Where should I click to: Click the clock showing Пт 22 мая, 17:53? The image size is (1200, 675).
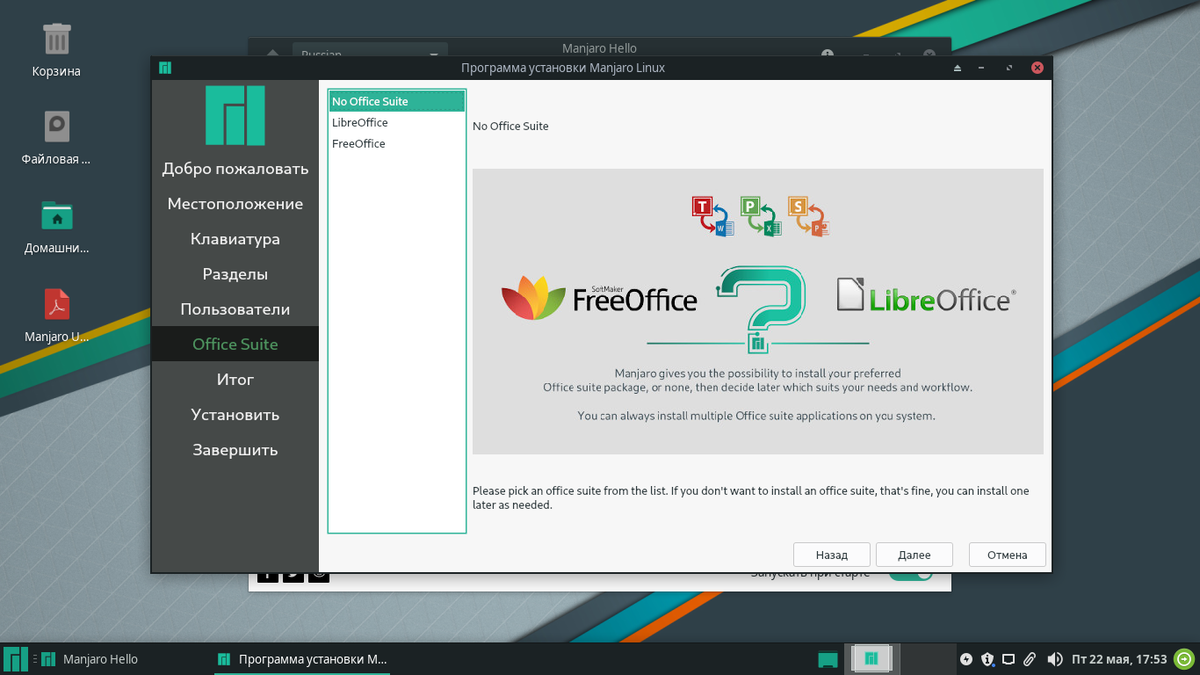[1119, 659]
